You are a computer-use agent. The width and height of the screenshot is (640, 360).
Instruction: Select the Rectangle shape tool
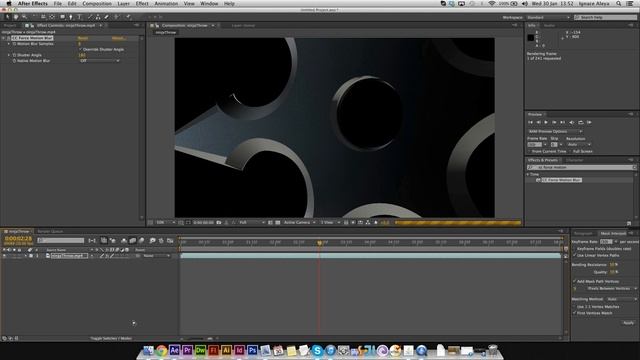tap(62, 17)
